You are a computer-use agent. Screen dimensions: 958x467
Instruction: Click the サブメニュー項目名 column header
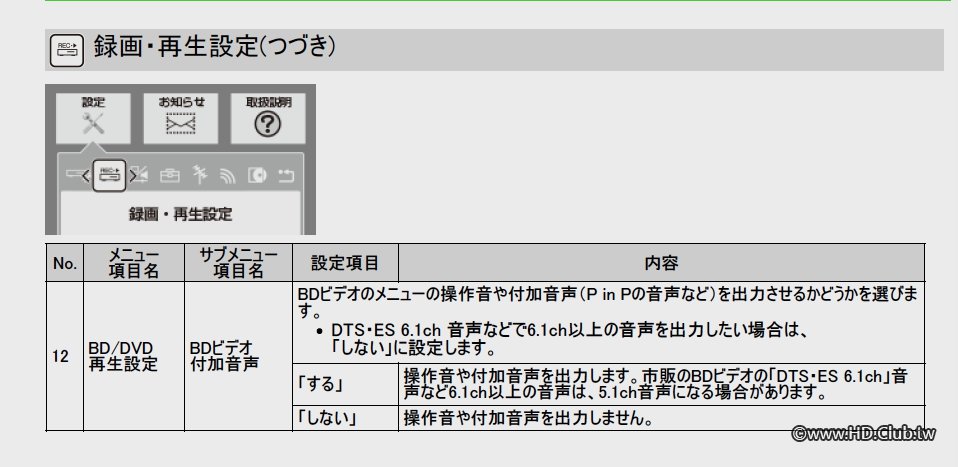pos(238,263)
